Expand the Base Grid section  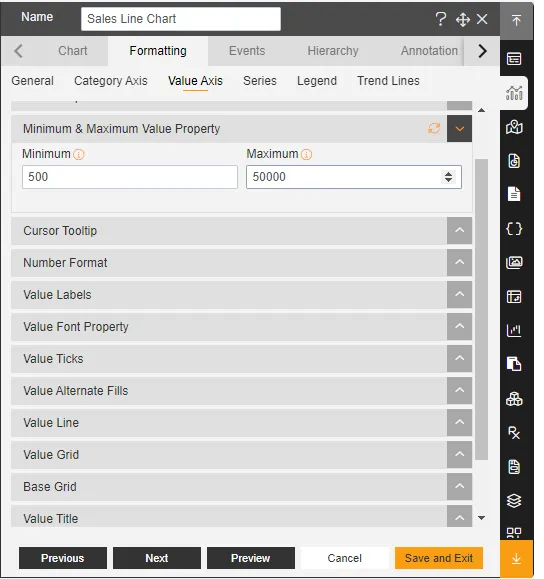pyautogui.click(x=459, y=487)
